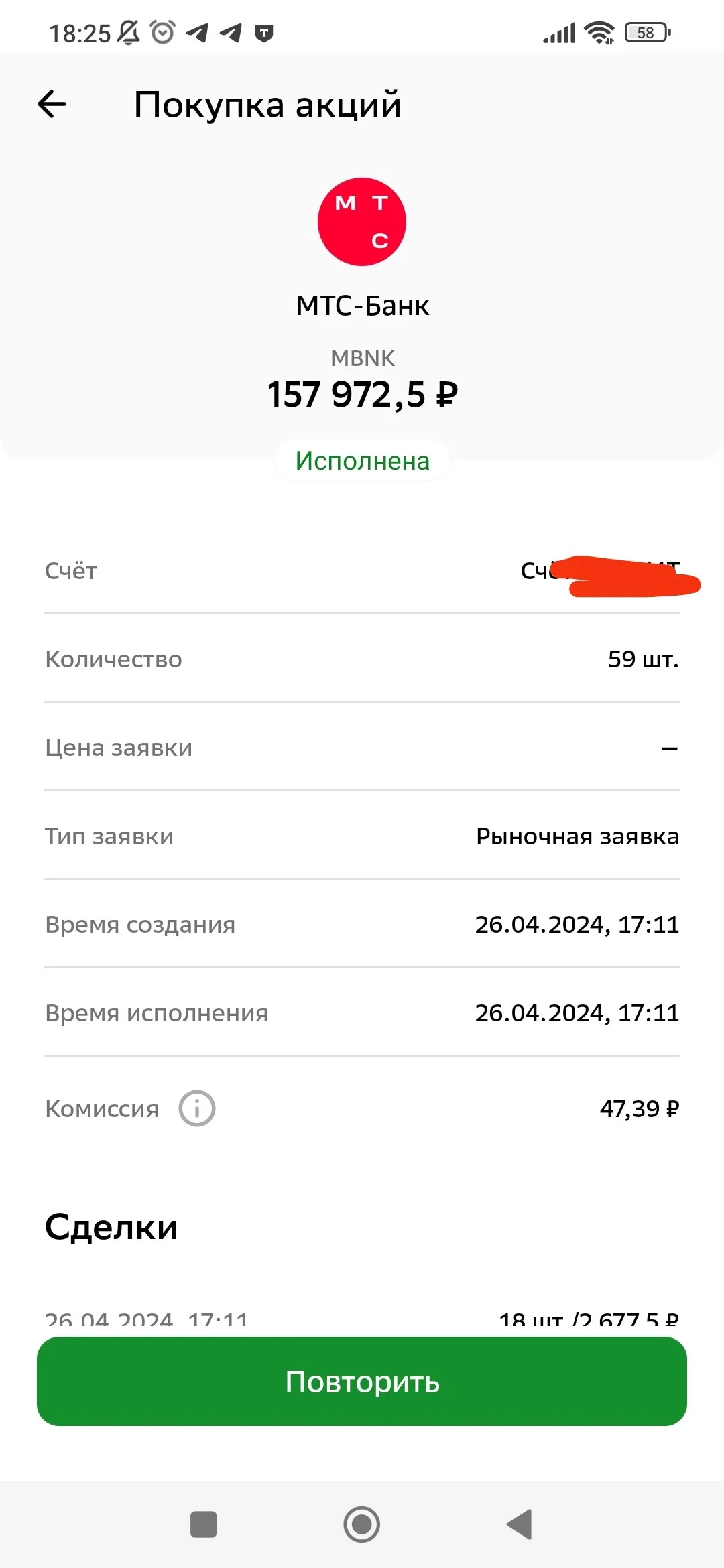The image size is (724, 1568).
Task: Tap the Количество 59 шт. row
Action: (x=362, y=659)
